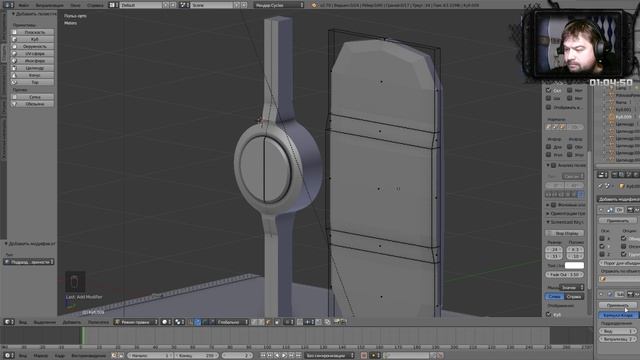The width and height of the screenshot is (640, 360).
Task: Expand the Ориентации преобразования panel
Action: (x=548, y=213)
